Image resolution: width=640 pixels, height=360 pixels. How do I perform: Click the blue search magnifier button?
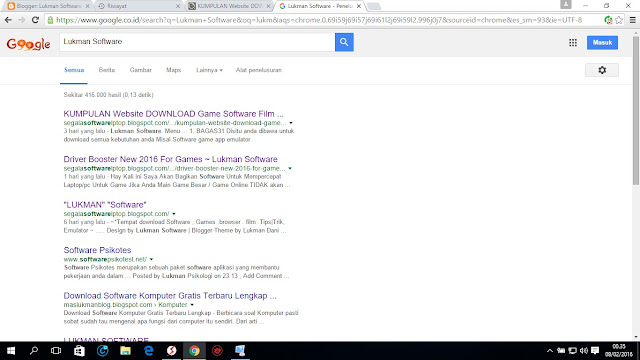click(x=344, y=42)
